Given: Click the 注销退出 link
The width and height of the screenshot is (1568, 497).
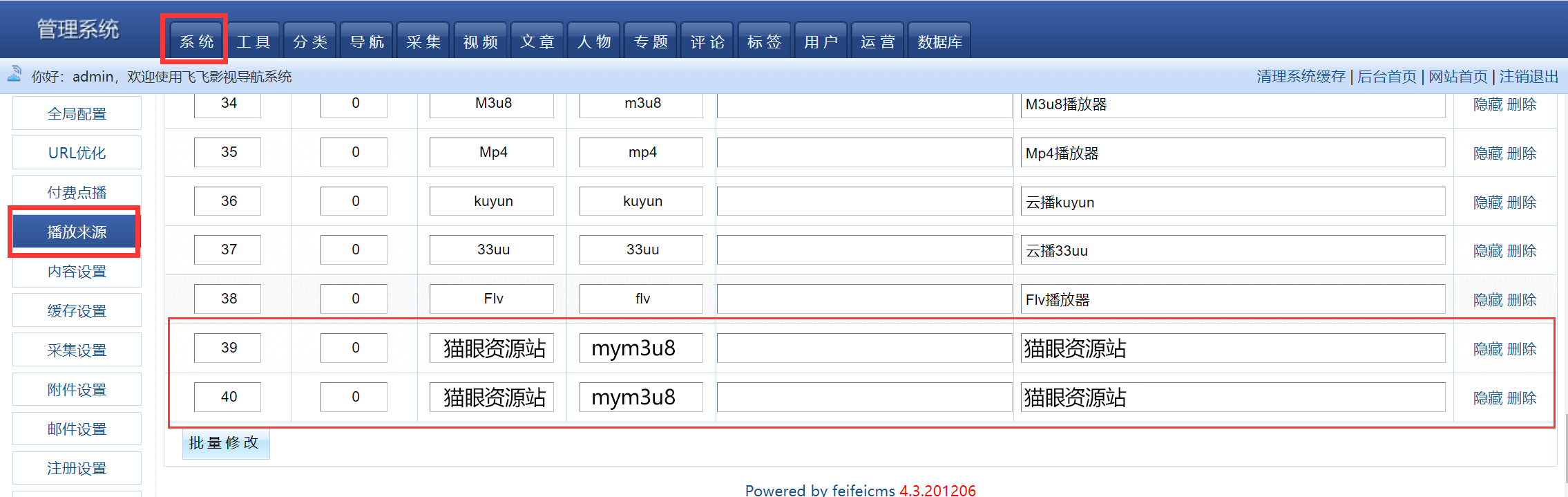Looking at the screenshot, I should 1529,77.
